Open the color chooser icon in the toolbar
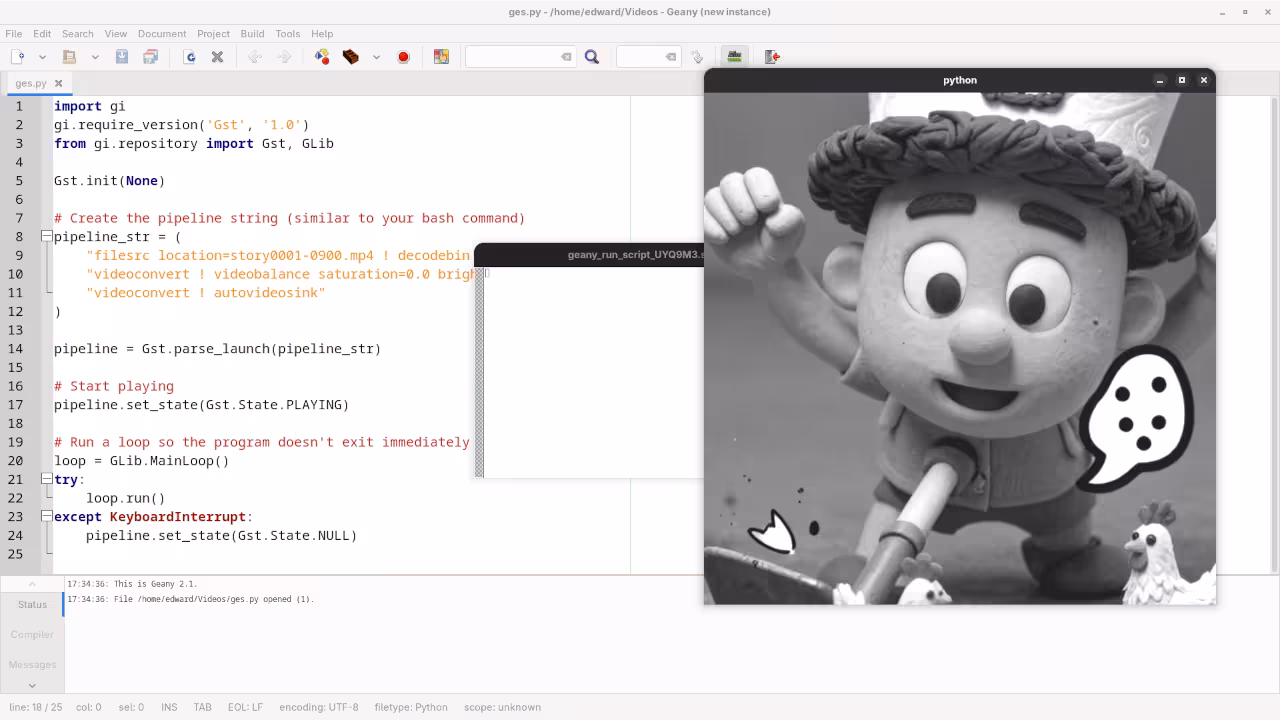The width and height of the screenshot is (1280, 720). [441, 57]
